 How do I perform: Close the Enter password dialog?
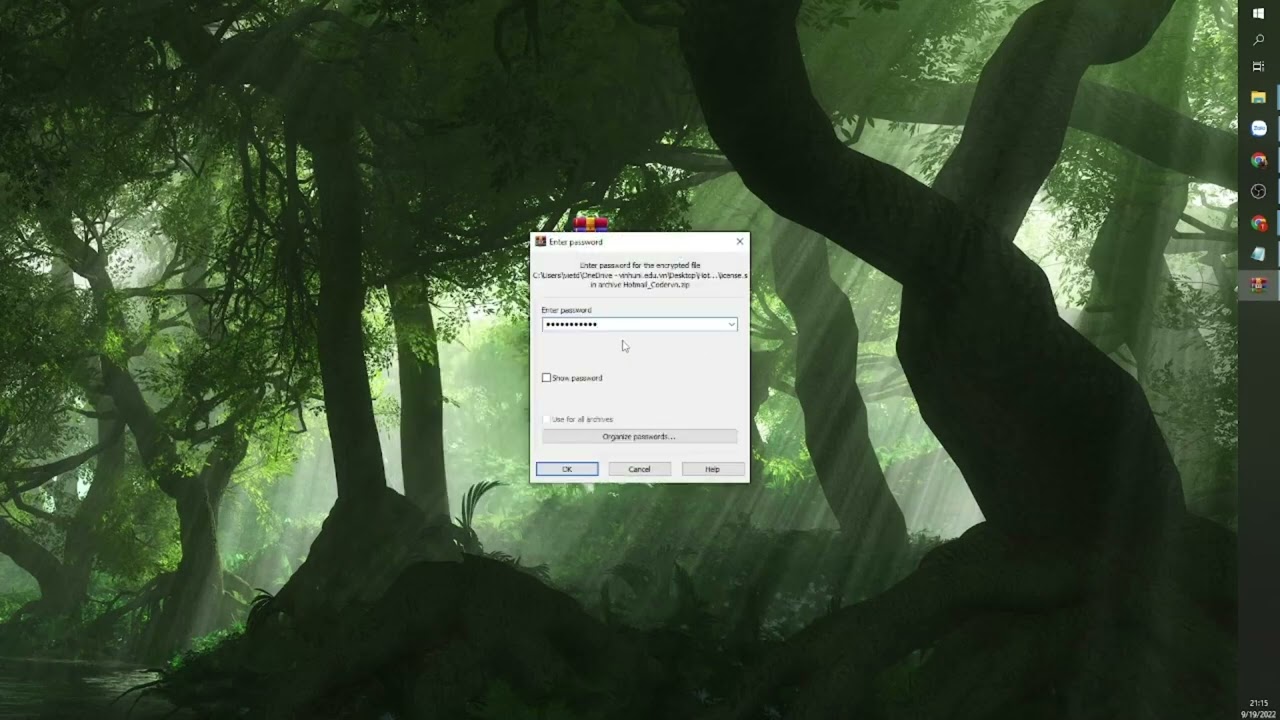[740, 242]
